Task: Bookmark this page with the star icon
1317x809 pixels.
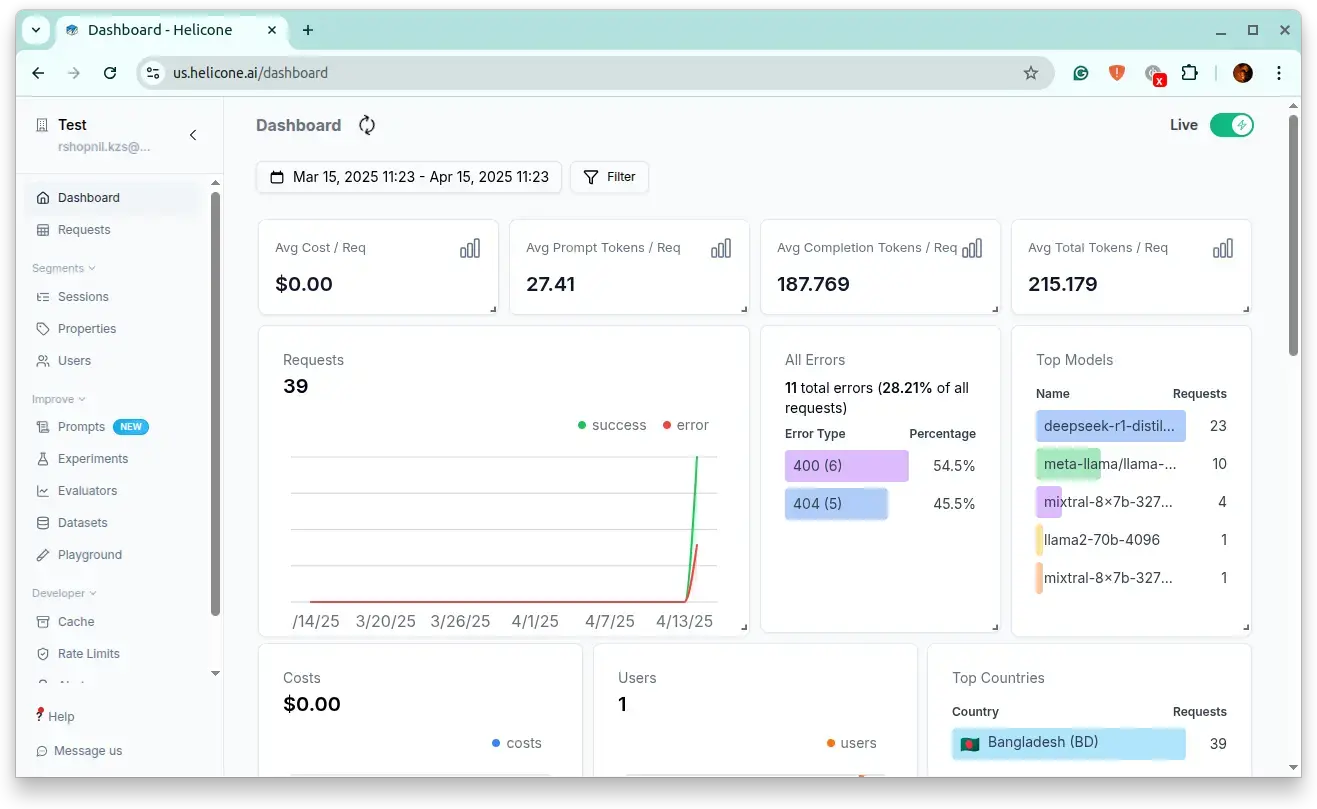Action: 1030,73
